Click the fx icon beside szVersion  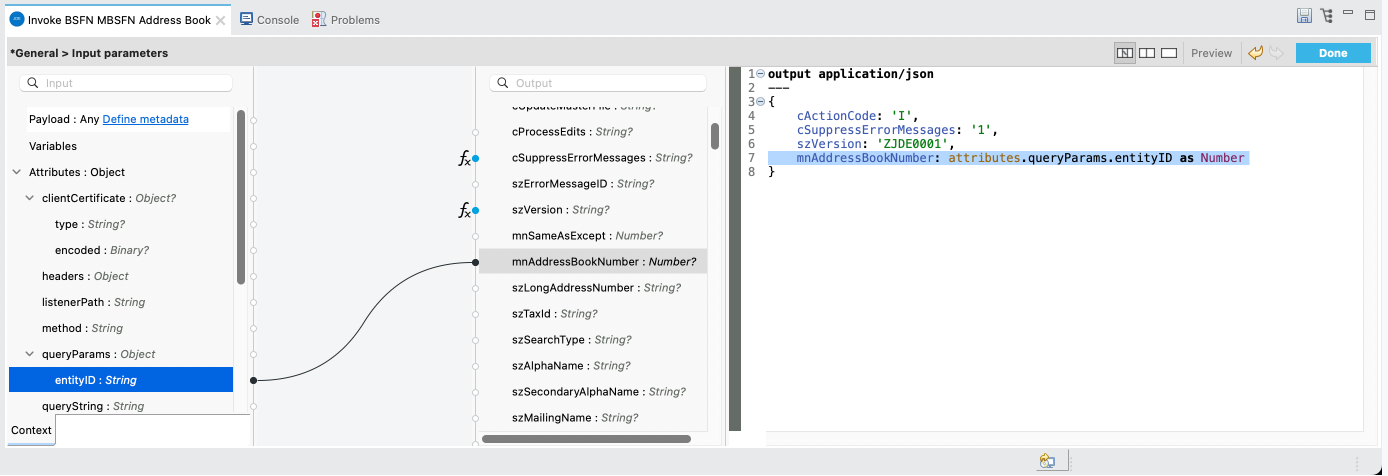click(465, 210)
